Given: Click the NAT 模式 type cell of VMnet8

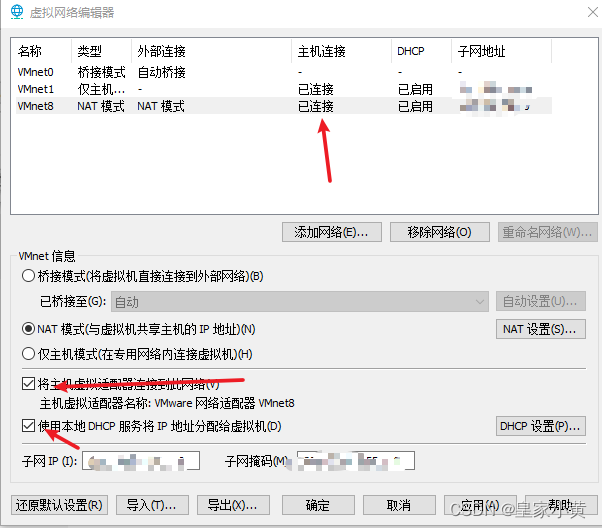Looking at the screenshot, I should point(101,106).
